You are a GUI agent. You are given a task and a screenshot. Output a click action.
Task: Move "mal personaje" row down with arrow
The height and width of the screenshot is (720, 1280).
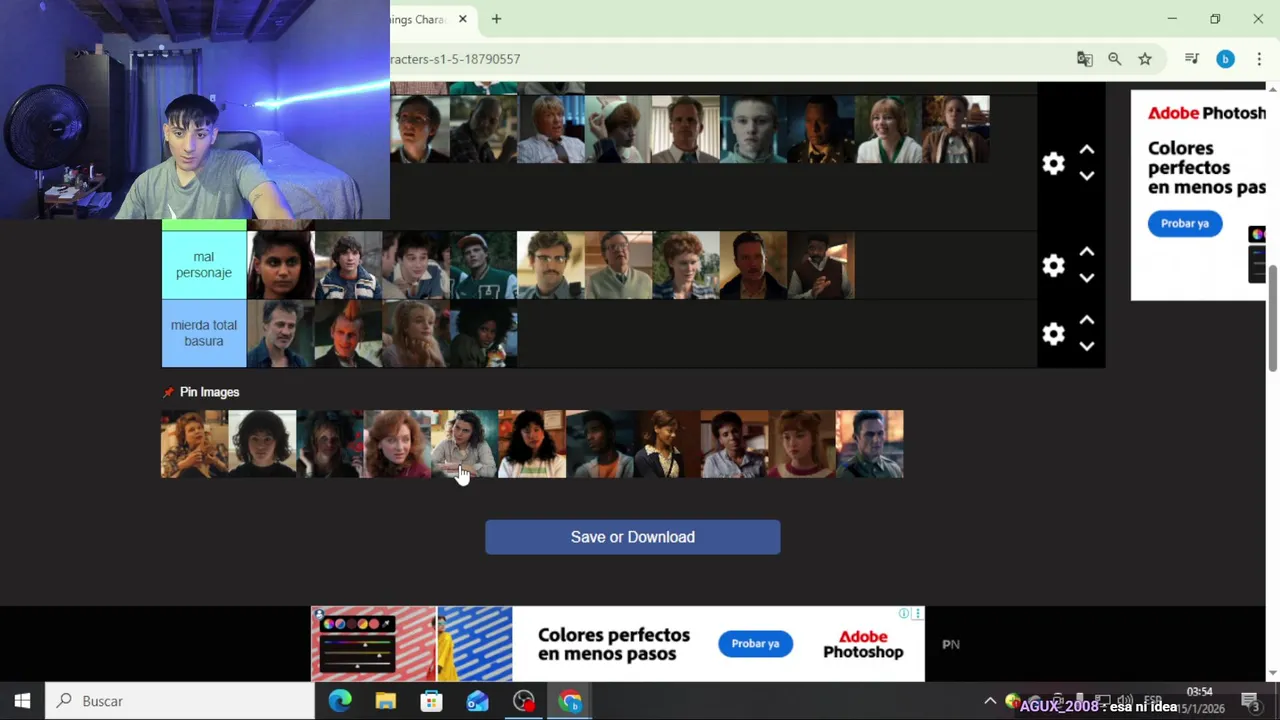1087,278
